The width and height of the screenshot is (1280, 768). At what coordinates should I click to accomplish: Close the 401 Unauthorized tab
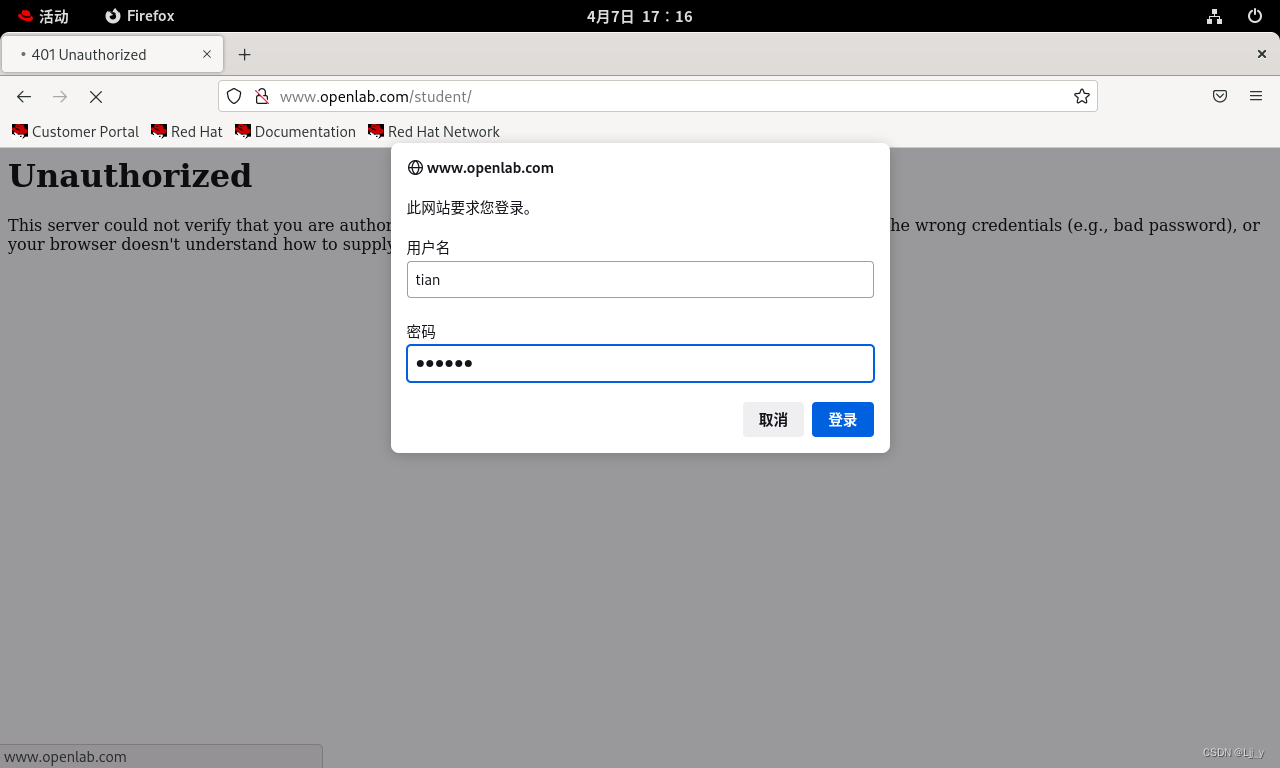(207, 54)
